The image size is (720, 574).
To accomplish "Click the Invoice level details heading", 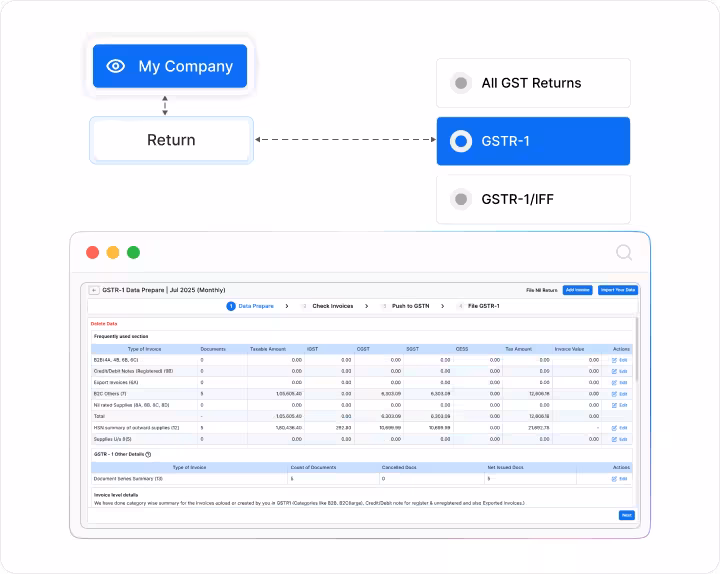I will [x=116, y=495].
